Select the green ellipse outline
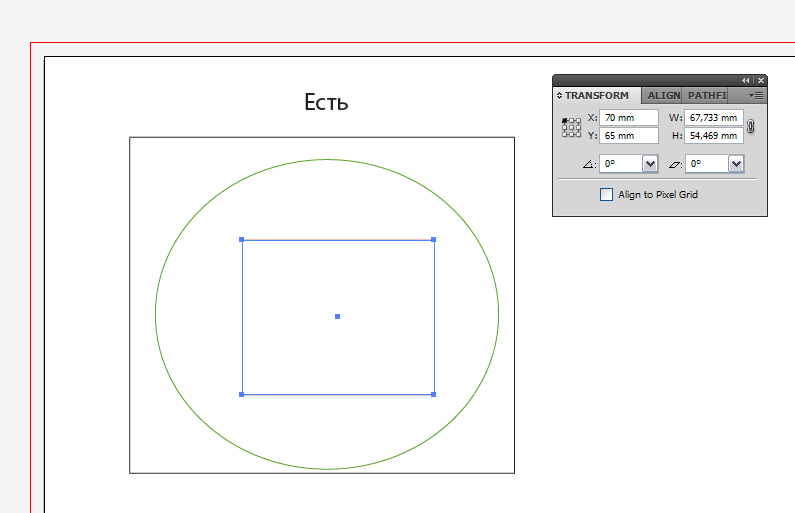This screenshot has width=795, height=513. [x=327, y=160]
